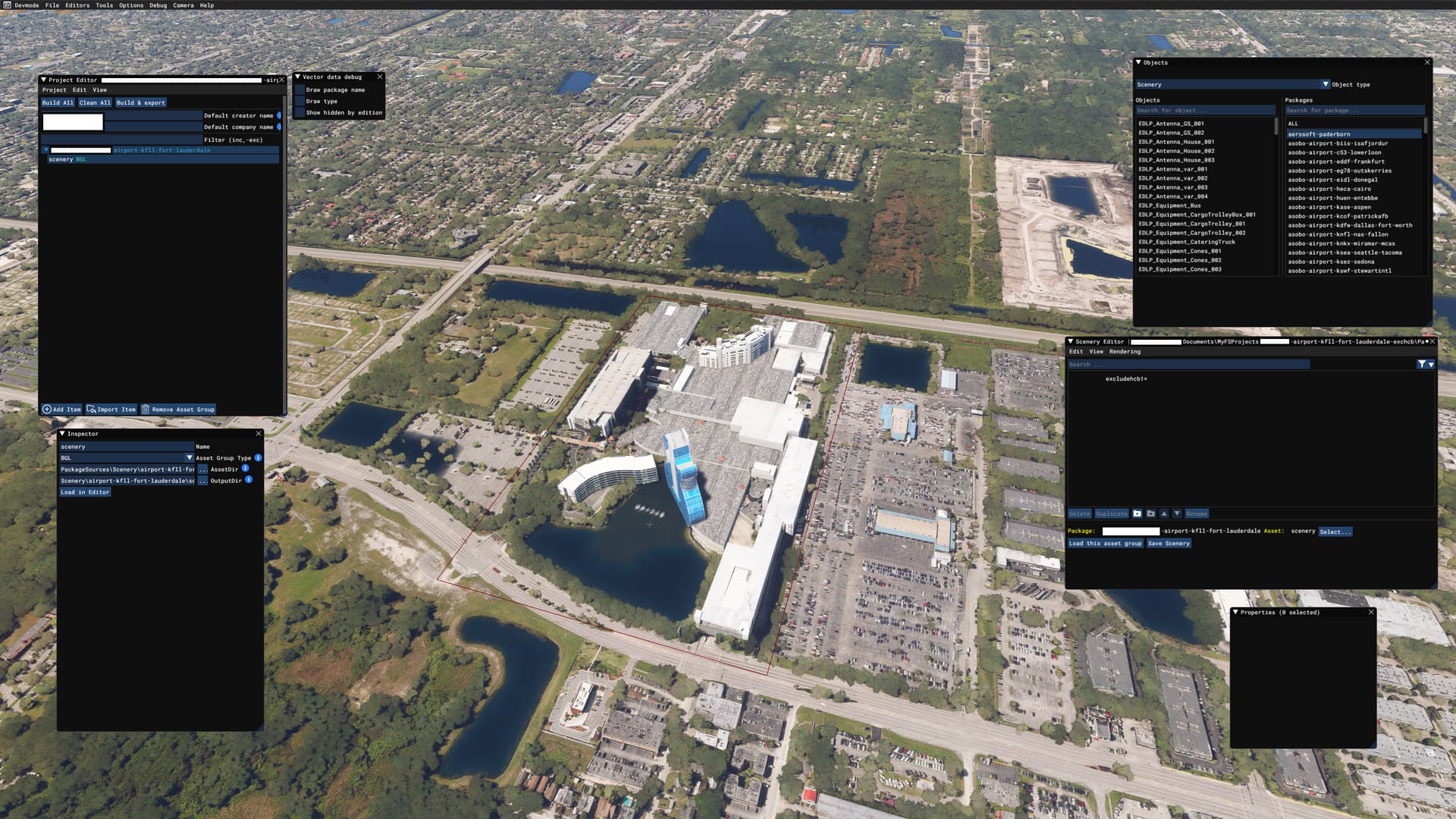Click Remove Asset Group trash icon button
The width and height of the screenshot is (1456, 819).
pyautogui.click(x=178, y=409)
